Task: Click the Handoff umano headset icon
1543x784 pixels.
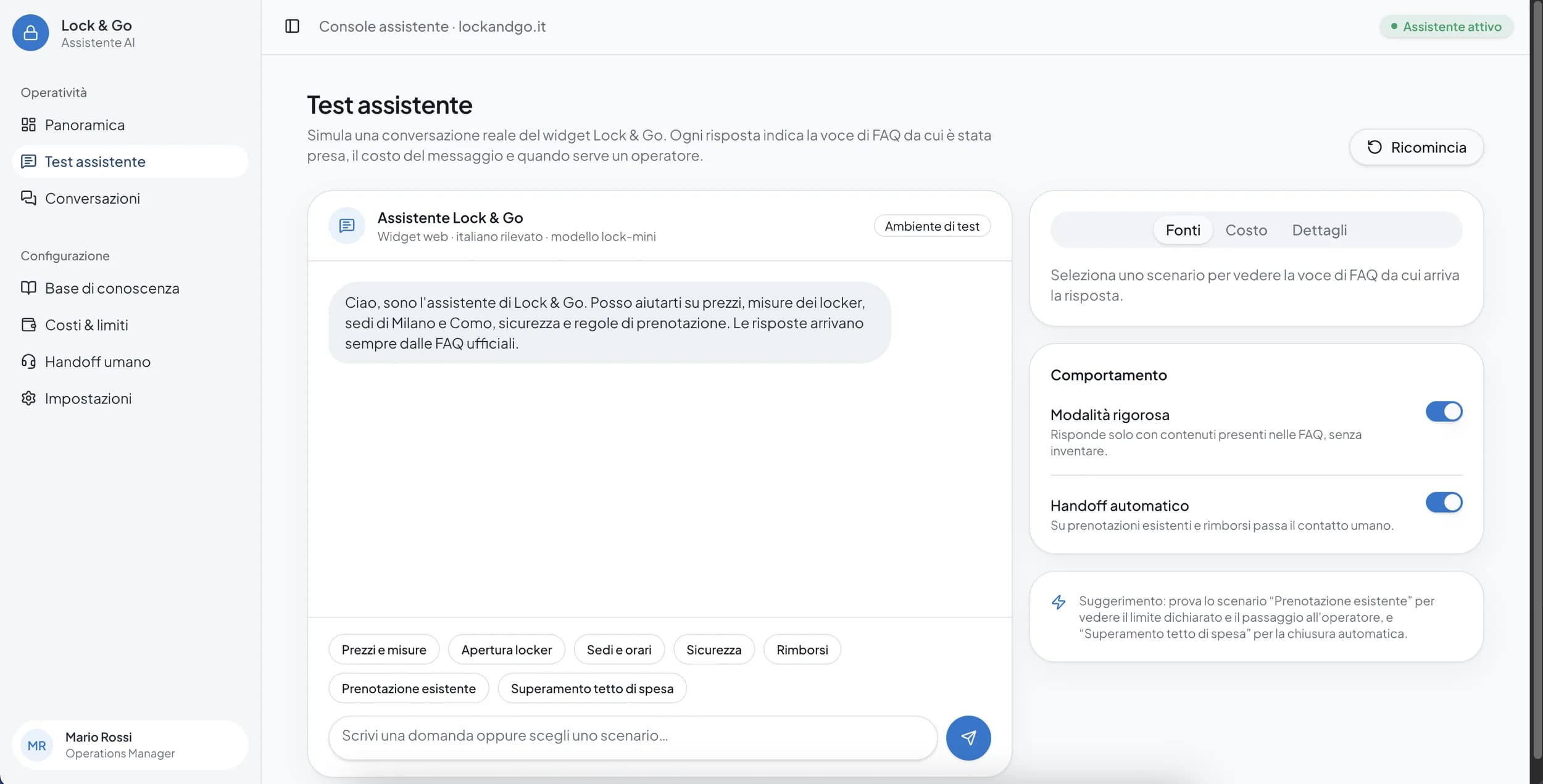Action: pyautogui.click(x=28, y=361)
